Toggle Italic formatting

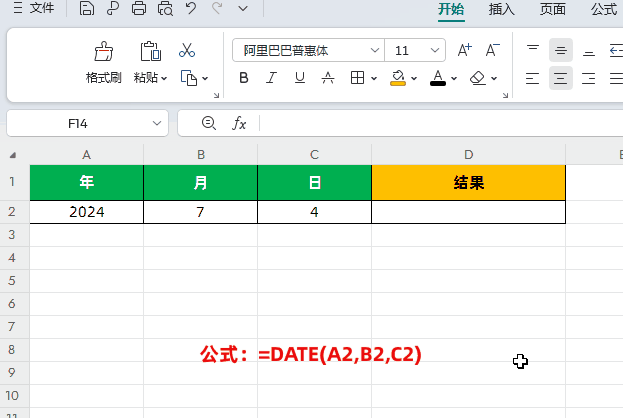[x=271, y=78]
